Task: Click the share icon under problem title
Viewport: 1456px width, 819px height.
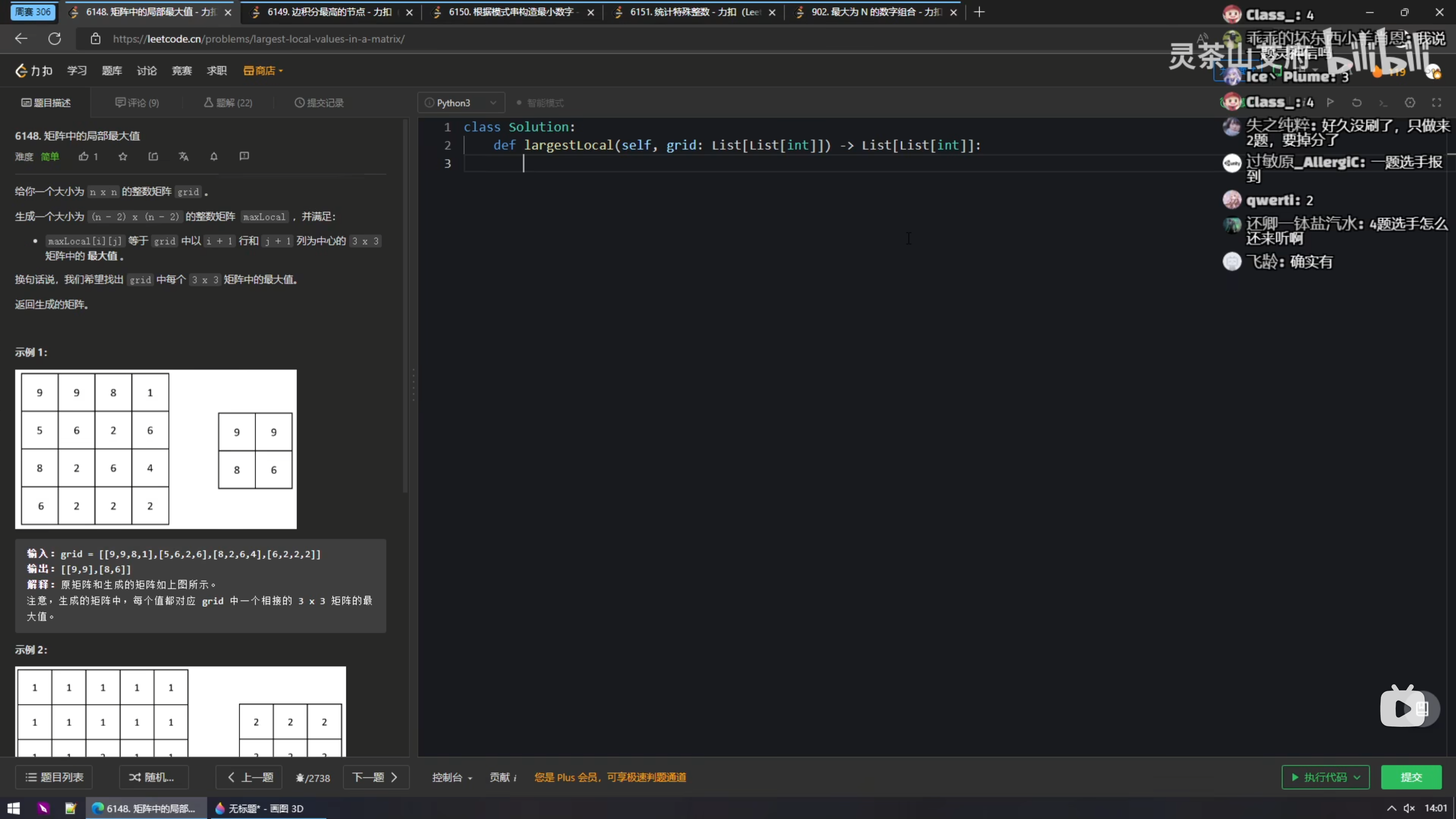Action: coord(153,157)
